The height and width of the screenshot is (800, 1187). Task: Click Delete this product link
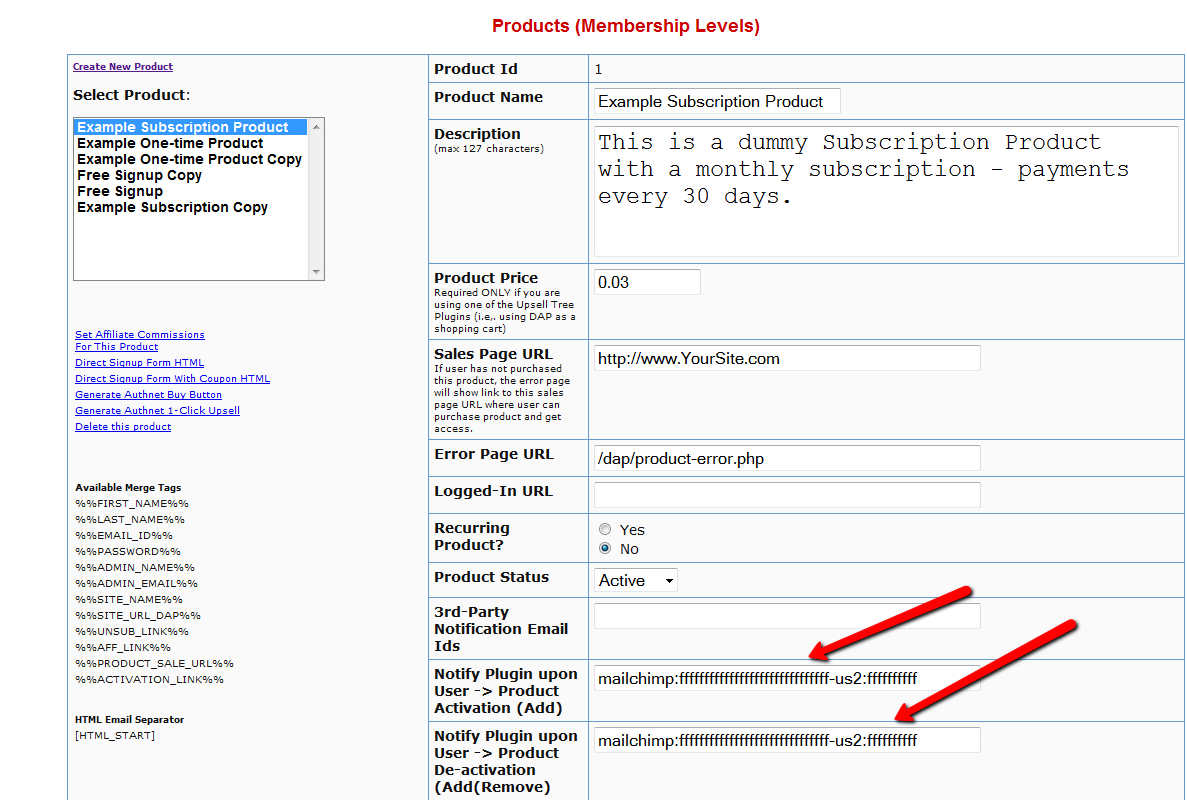(123, 427)
